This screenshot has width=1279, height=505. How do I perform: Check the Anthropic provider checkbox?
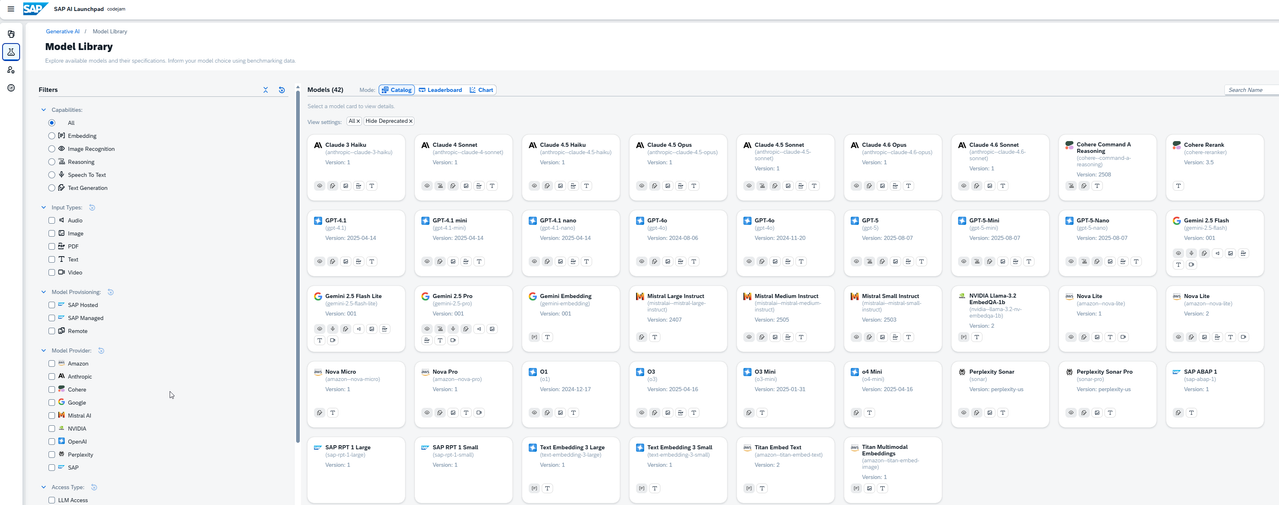coord(52,377)
